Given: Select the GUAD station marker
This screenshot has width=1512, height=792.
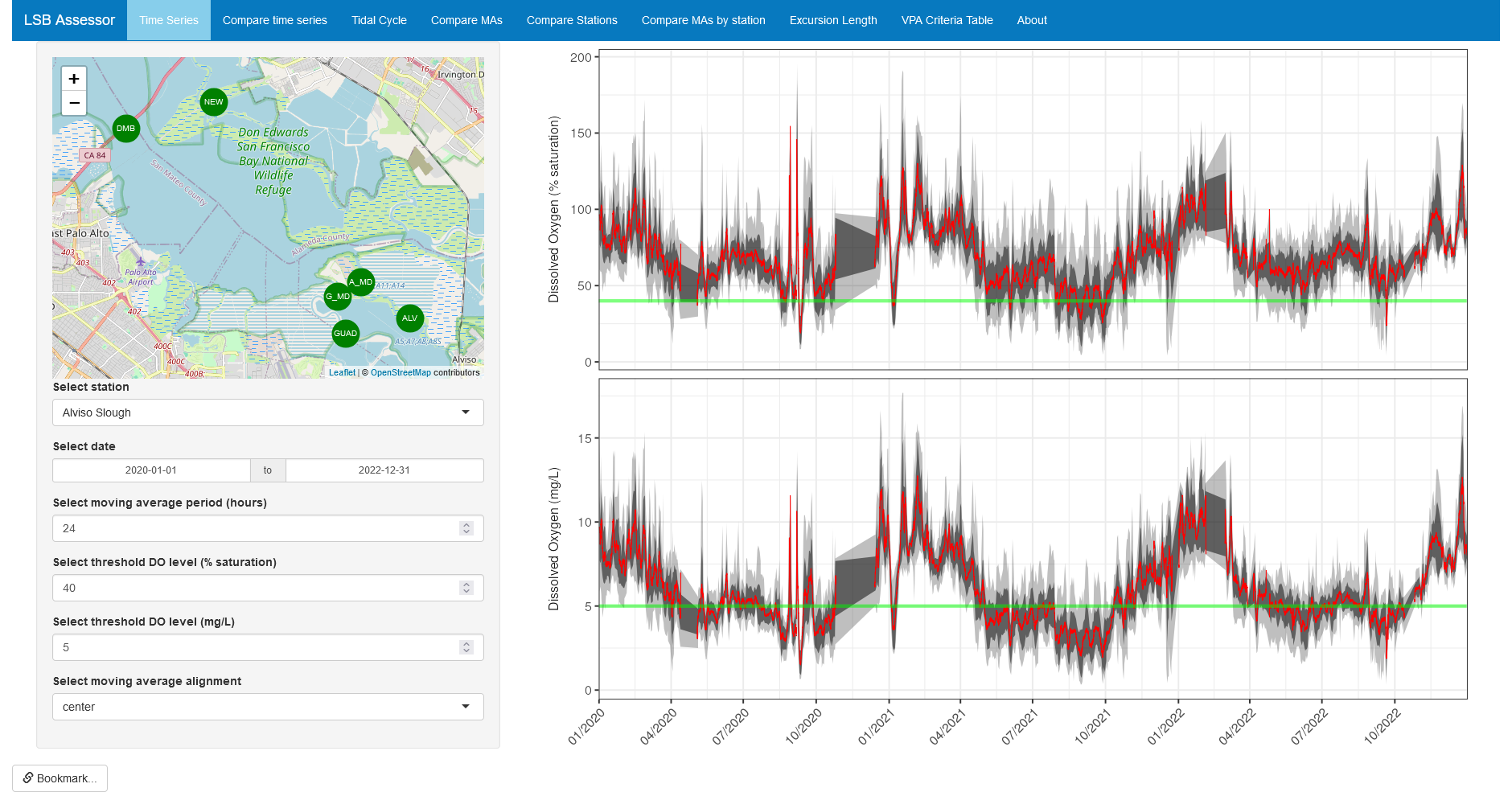Looking at the screenshot, I should [x=346, y=334].
